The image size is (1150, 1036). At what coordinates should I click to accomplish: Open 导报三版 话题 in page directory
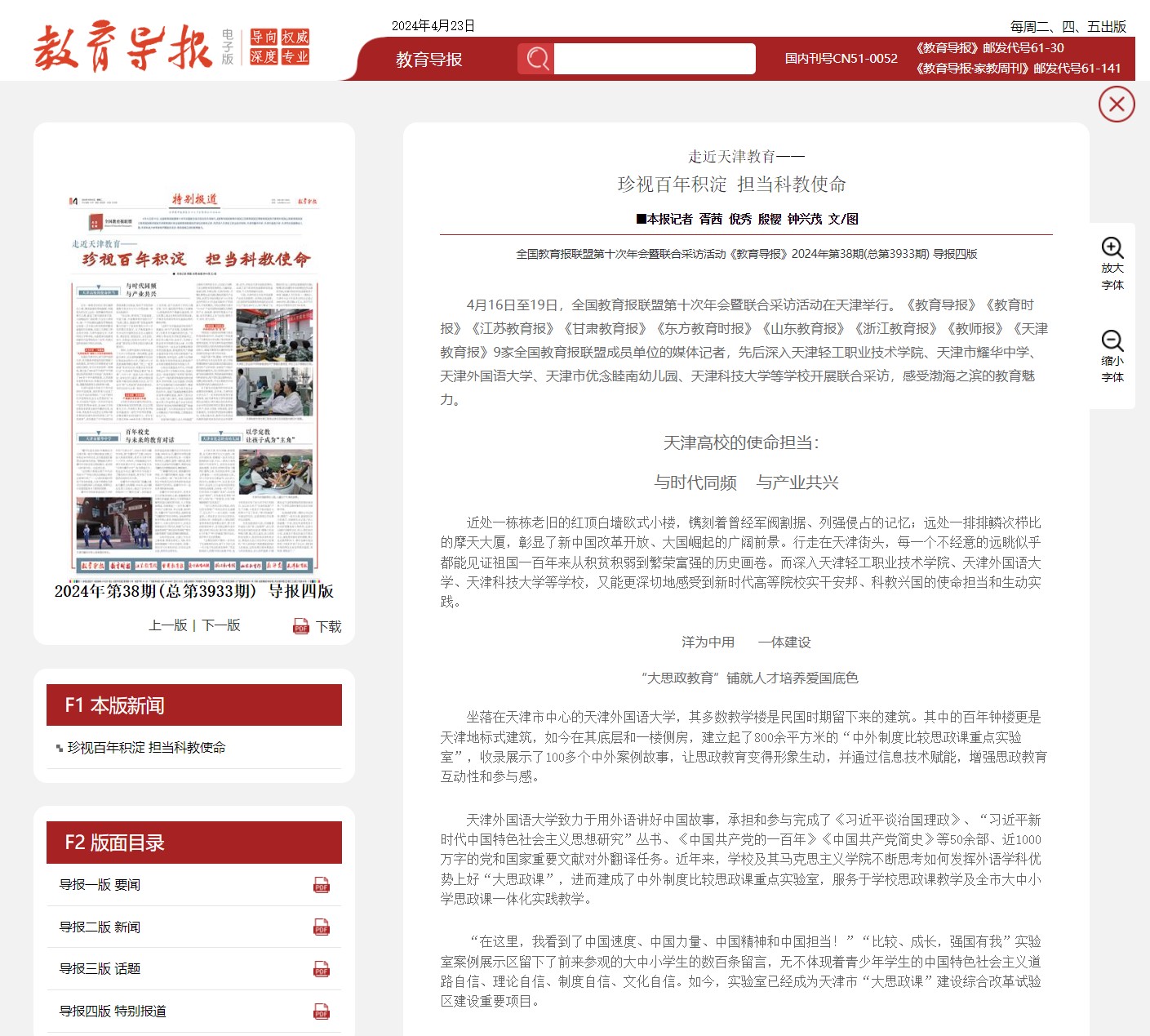pyautogui.click(x=100, y=969)
